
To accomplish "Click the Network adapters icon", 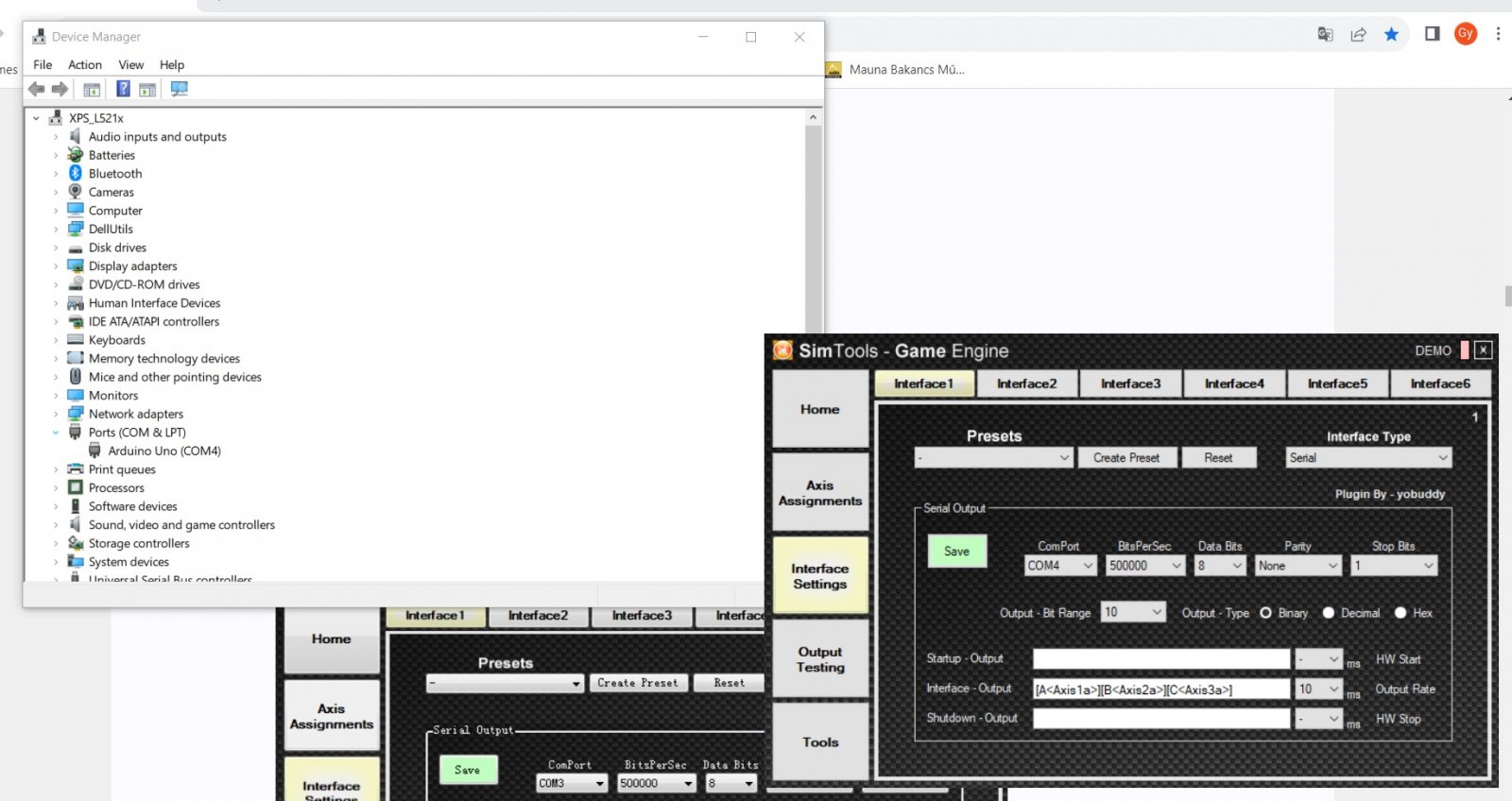I will (76, 414).
